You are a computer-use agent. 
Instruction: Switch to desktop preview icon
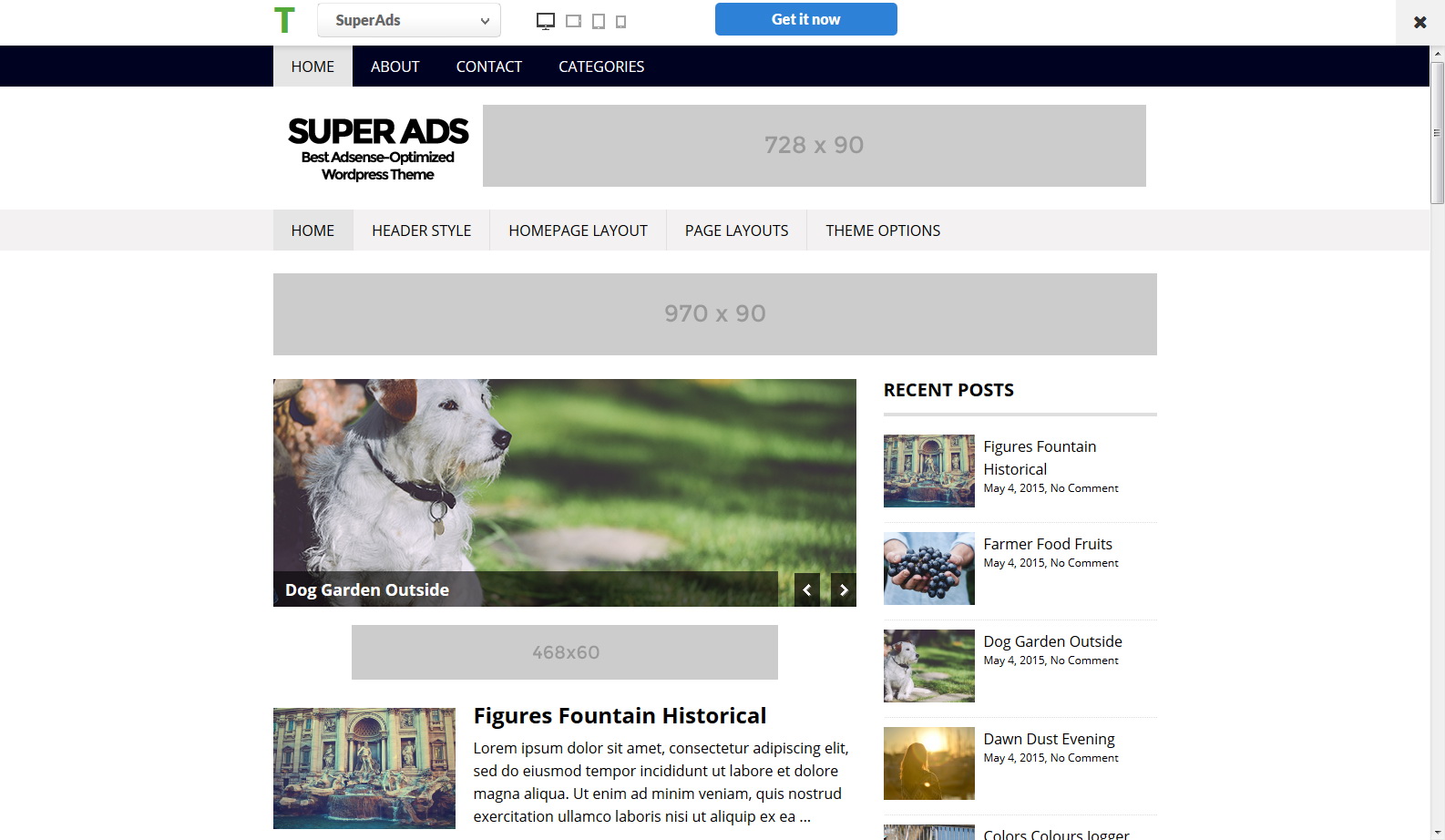[546, 21]
